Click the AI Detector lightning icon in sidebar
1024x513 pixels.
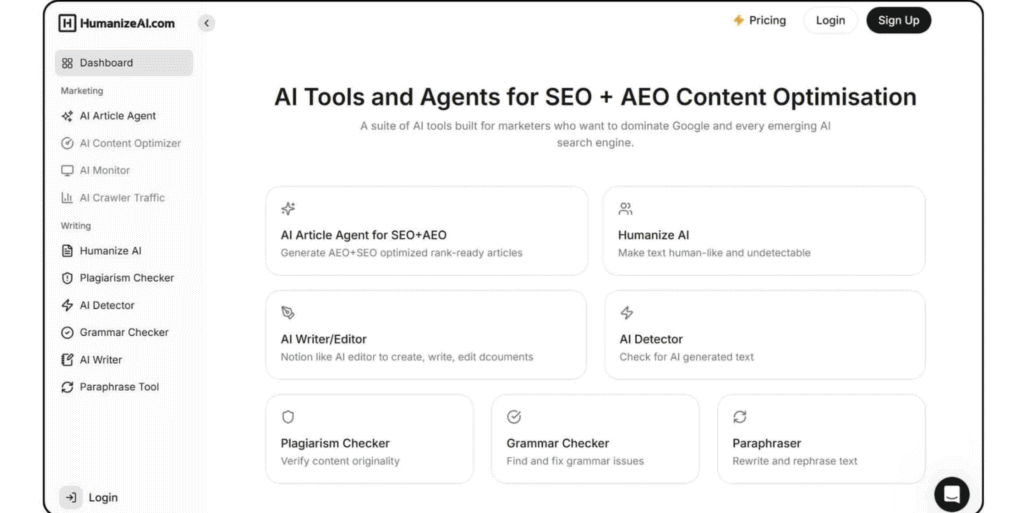pyautogui.click(x=67, y=305)
